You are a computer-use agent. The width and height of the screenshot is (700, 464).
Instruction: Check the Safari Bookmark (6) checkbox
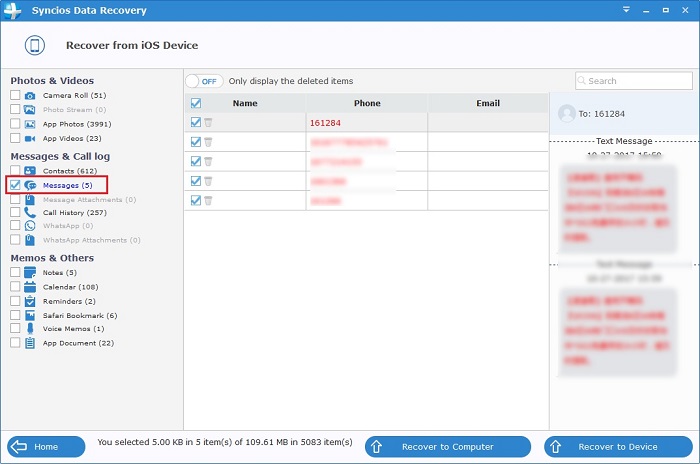15,315
